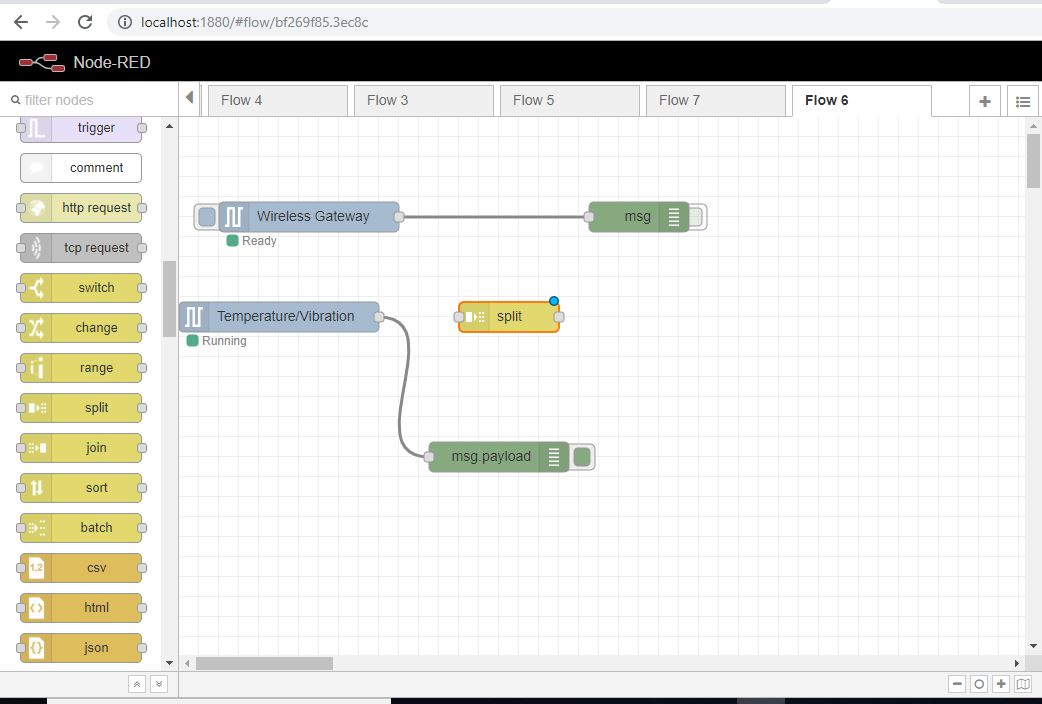This screenshot has width=1042, height=704.
Task: Reset canvas zoom with circle button
Action: tap(979, 683)
